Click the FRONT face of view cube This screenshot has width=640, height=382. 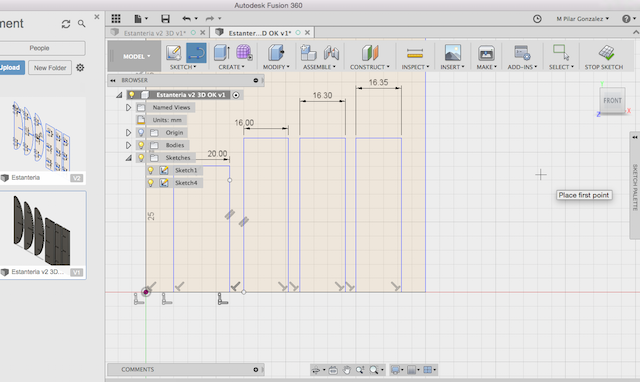pos(612,100)
